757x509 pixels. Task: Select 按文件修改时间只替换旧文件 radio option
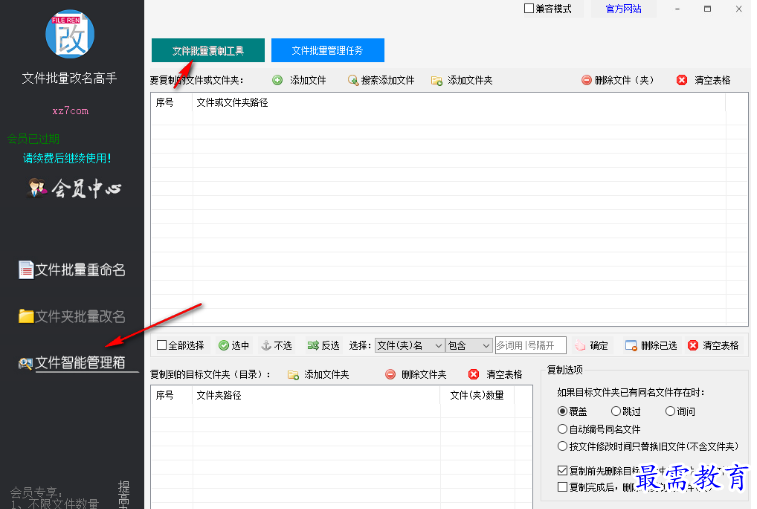(x=562, y=446)
